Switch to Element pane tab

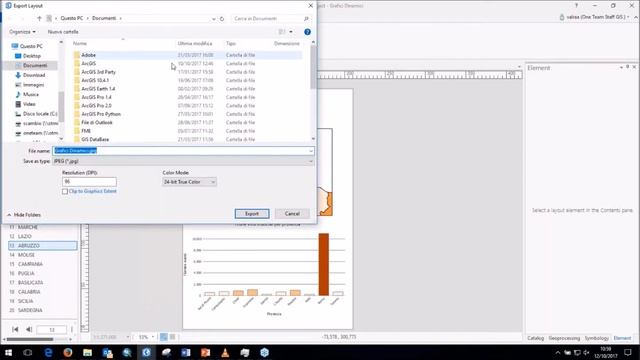[x=622, y=338]
